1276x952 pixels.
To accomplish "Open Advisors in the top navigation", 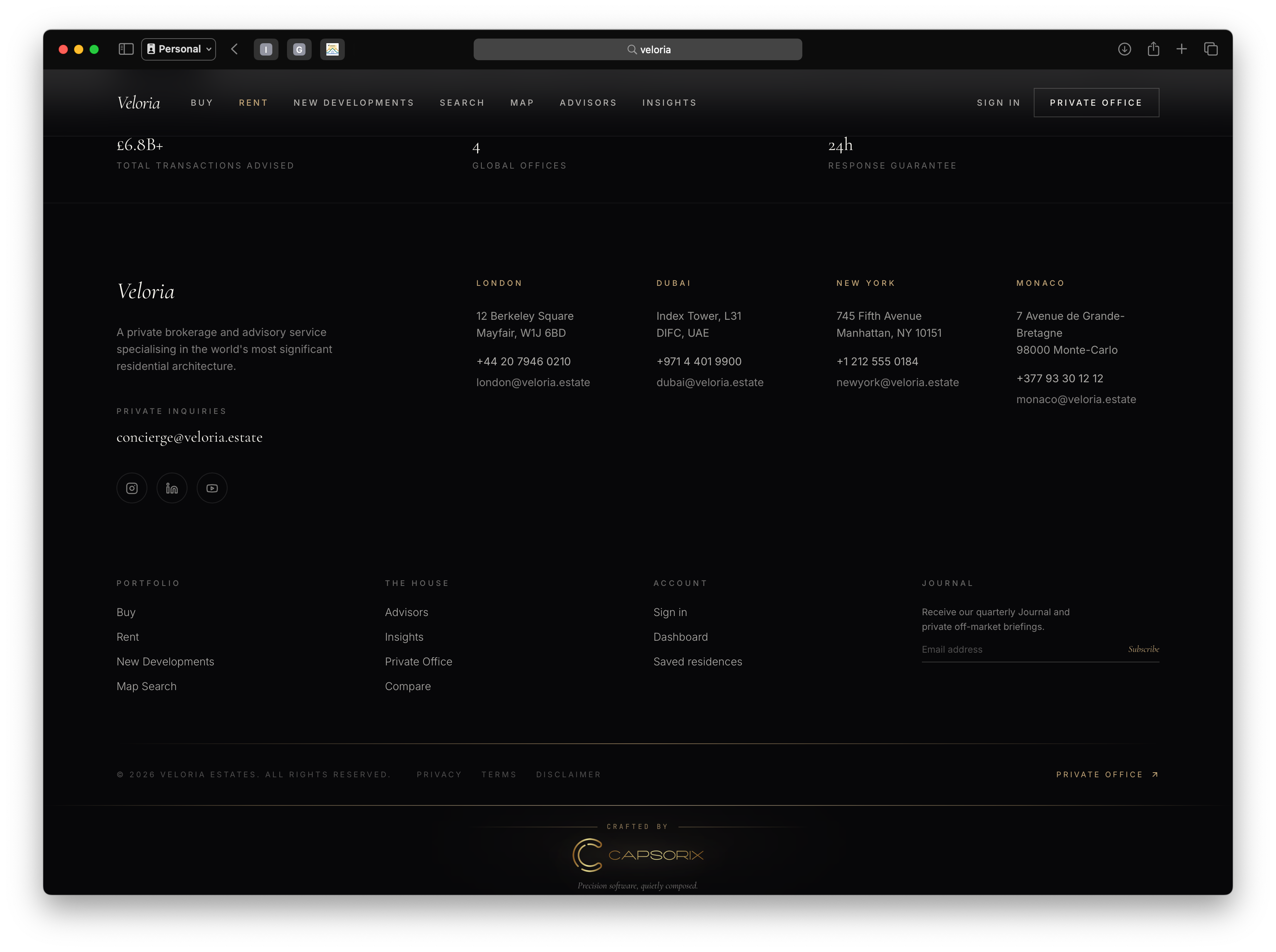I will 589,103.
